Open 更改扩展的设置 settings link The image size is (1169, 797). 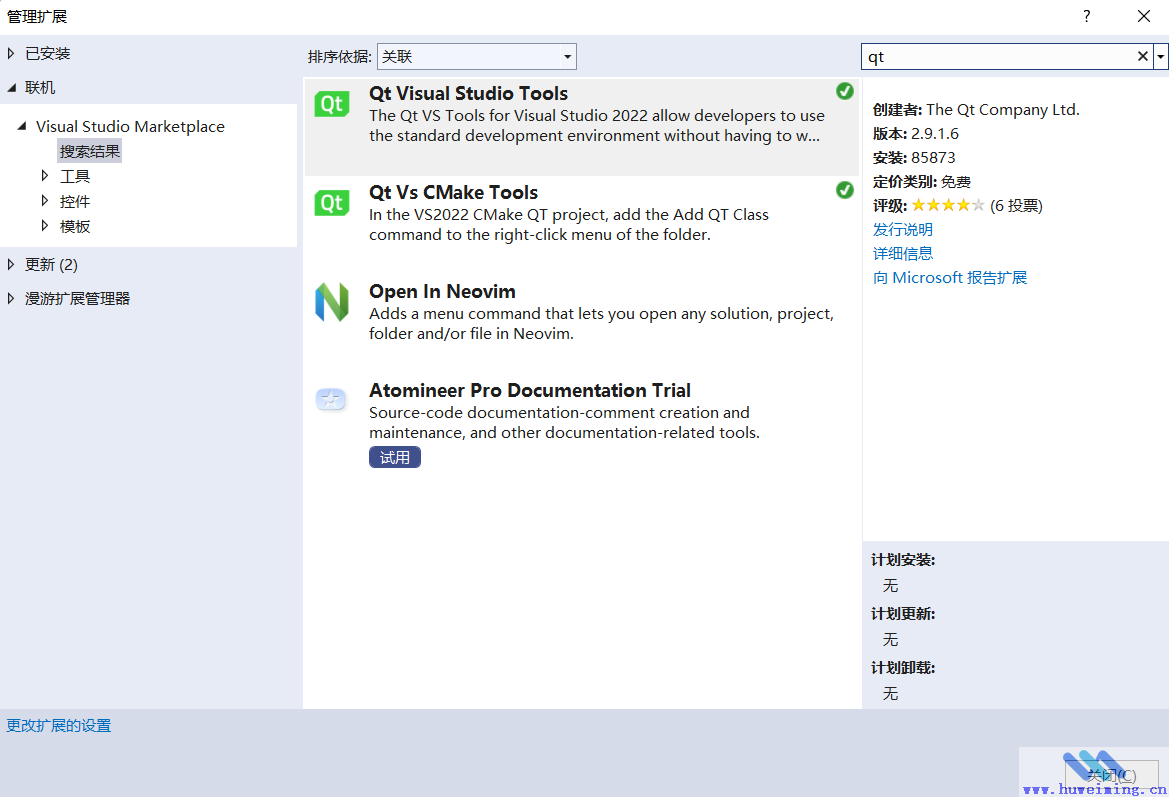(59, 725)
